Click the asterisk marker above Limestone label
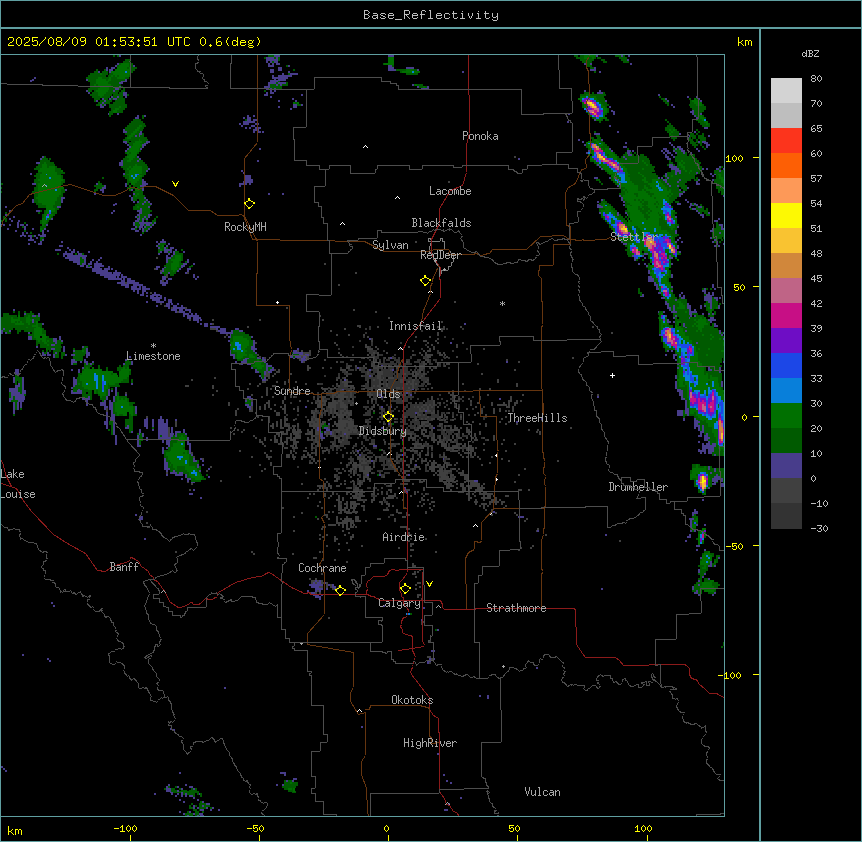Viewport: 862px width, 842px height. [153, 346]
